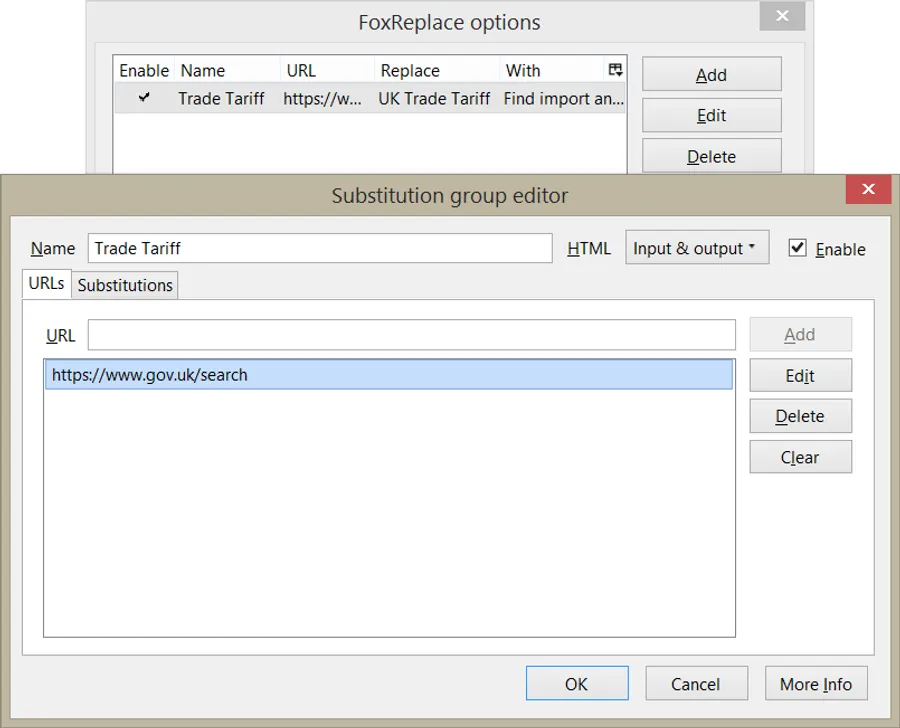Select the URLs tab
This screenshot has width=900, height=728.
click(x=48, y=285)
